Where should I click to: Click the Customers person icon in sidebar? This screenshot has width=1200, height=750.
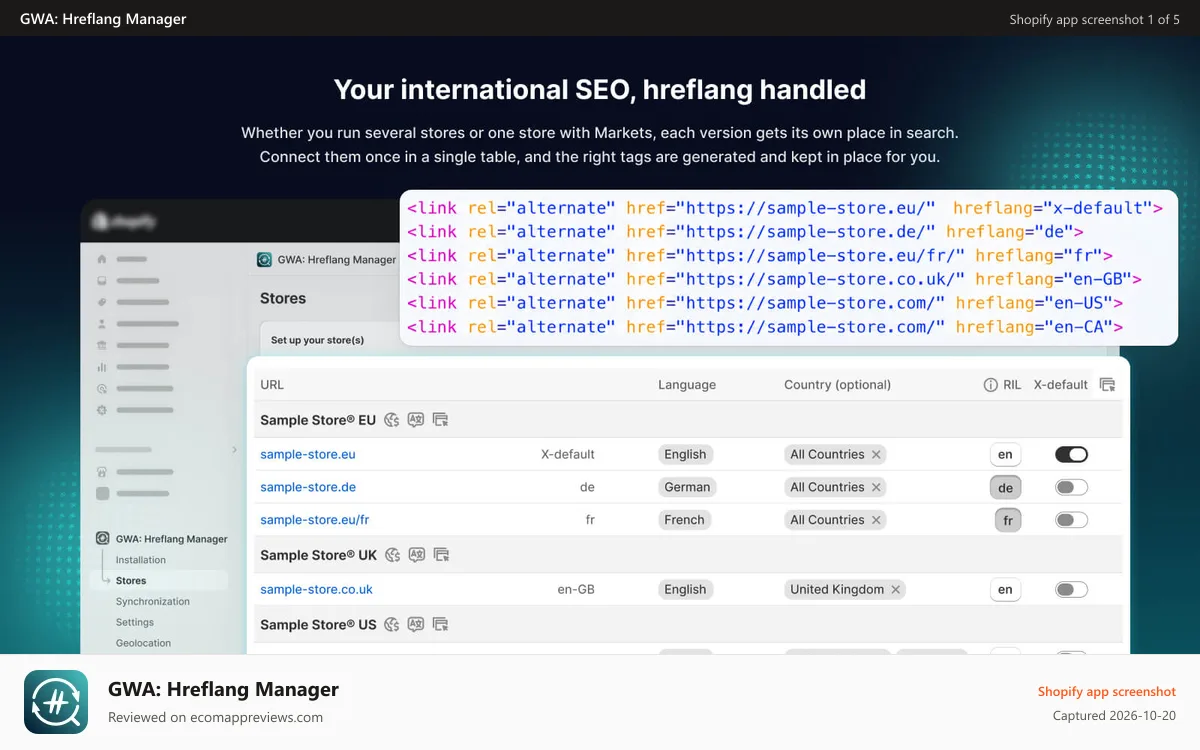pos(102,324)
